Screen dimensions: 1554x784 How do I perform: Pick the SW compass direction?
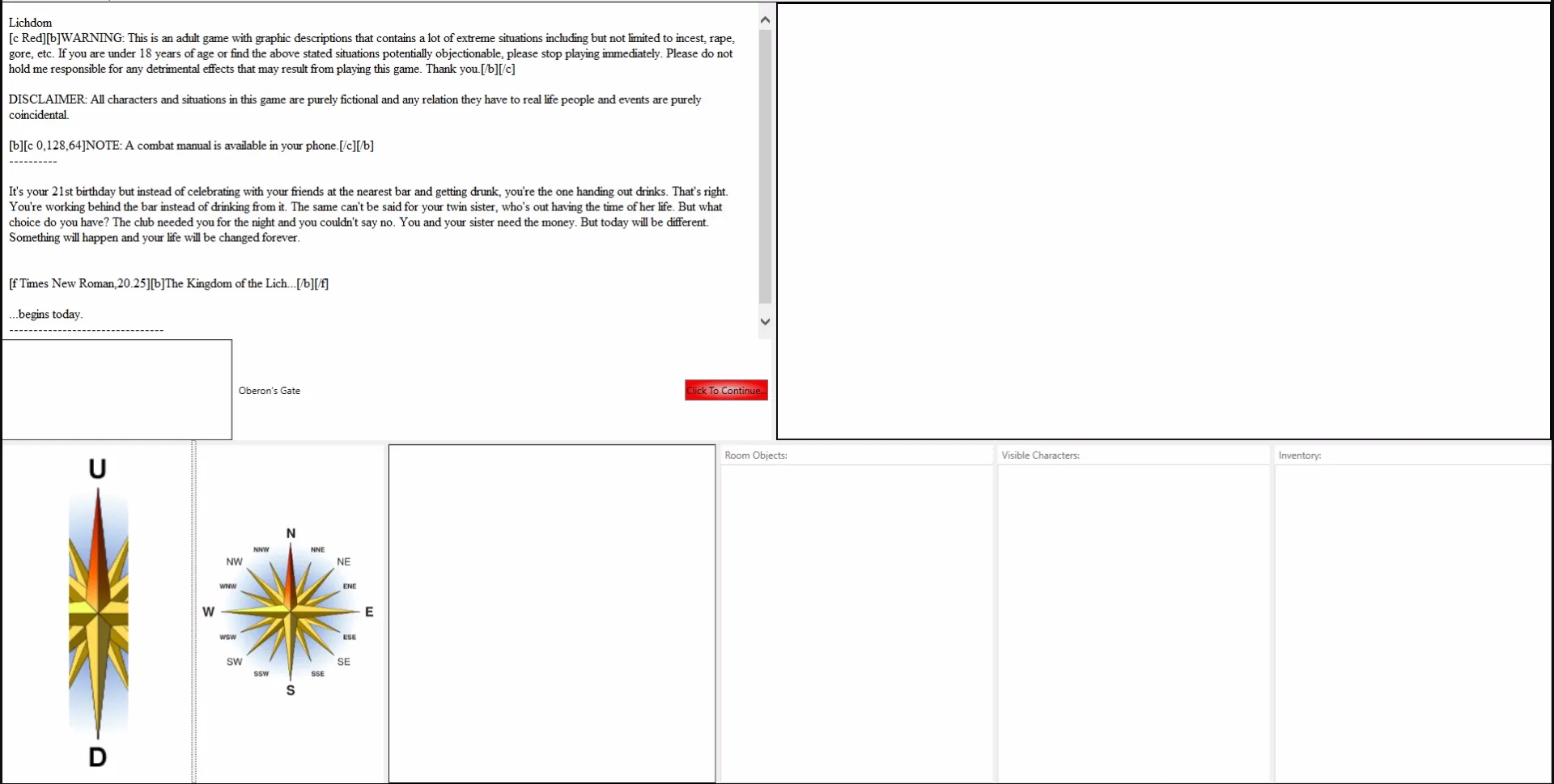[x=234, y=662]
